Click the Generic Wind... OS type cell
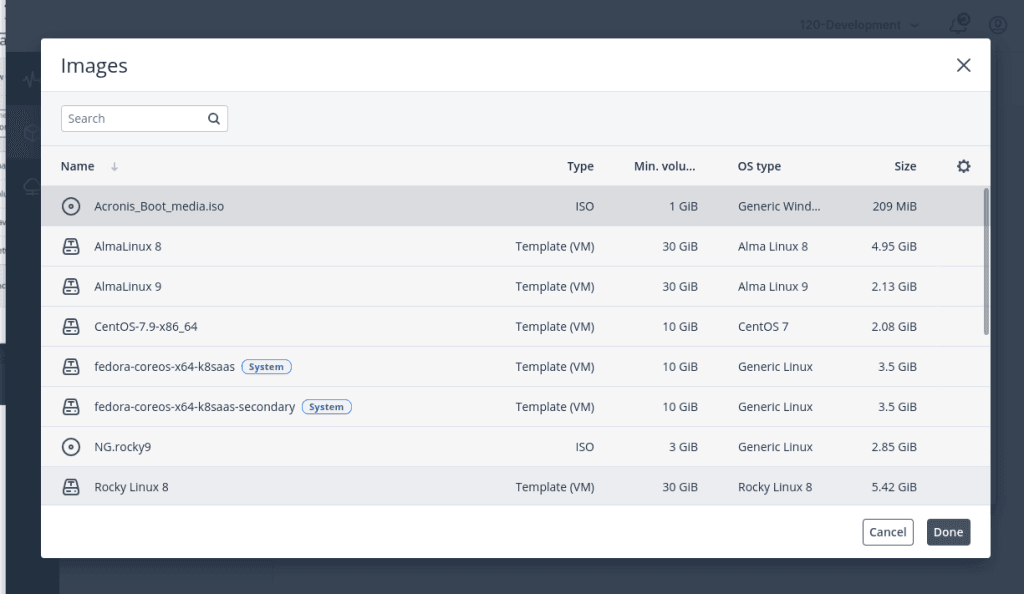1024x594 pixels. pyautogui.click(x=778, y=206)
